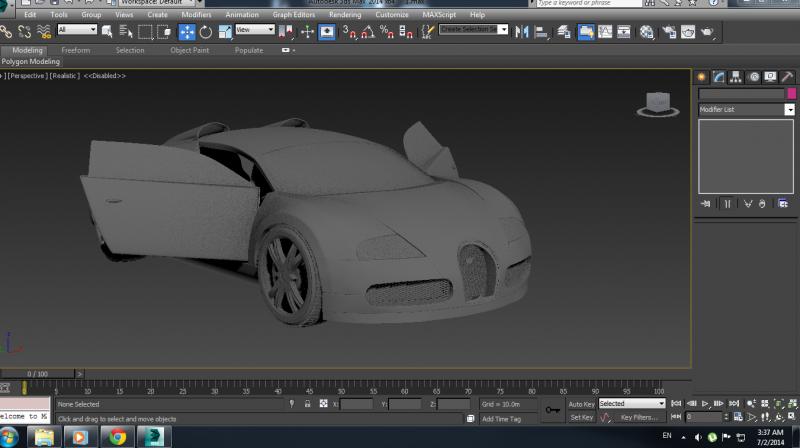Open the Select by Name dialog
Image resolution: width=800 pixels, height=448 pixels.
[126, 32]
